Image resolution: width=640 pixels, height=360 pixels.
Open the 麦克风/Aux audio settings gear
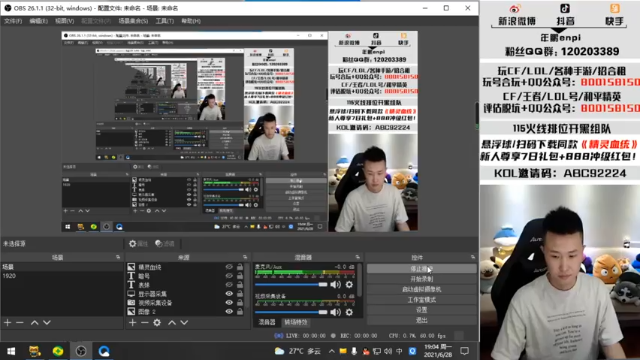point(349,284)
